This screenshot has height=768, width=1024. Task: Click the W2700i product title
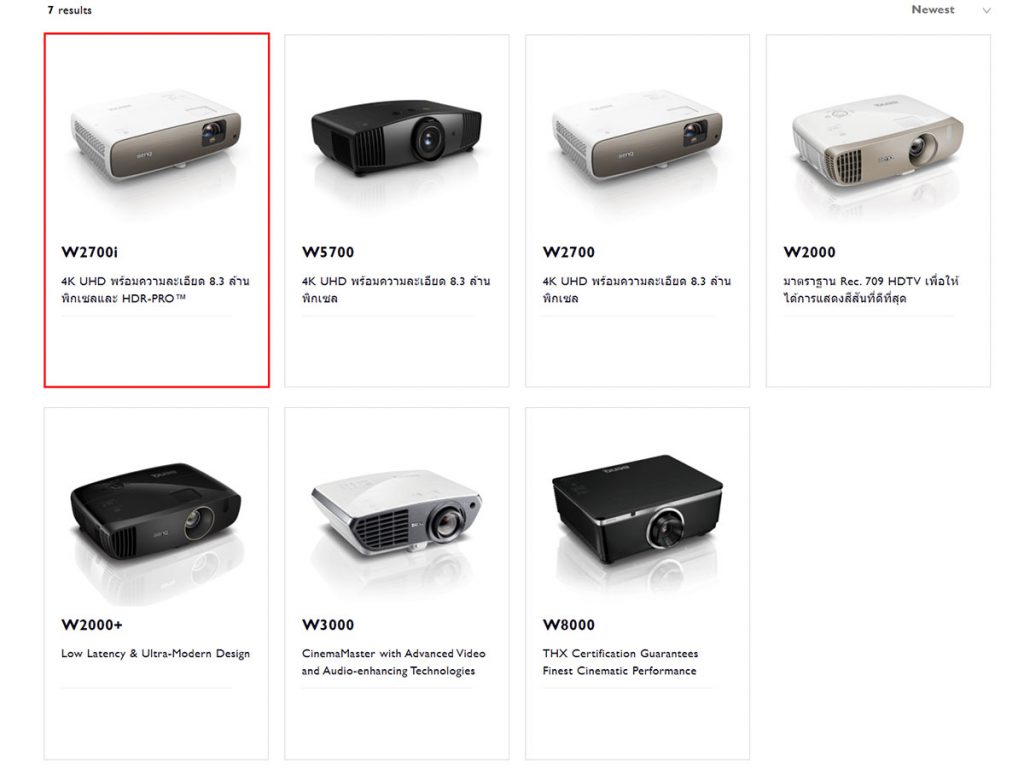coord(89,252)
